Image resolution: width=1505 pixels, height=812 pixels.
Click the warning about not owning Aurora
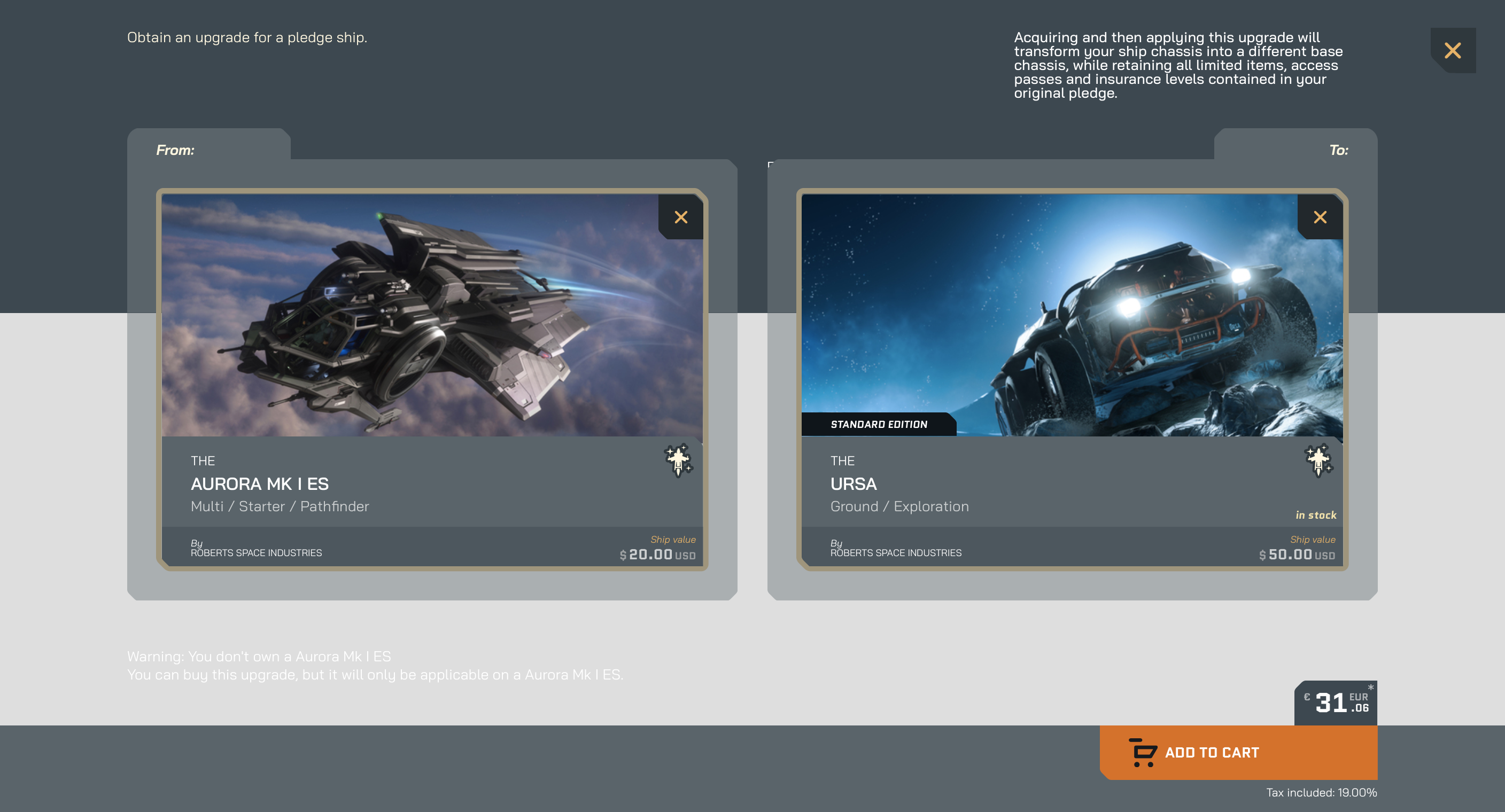375,666
